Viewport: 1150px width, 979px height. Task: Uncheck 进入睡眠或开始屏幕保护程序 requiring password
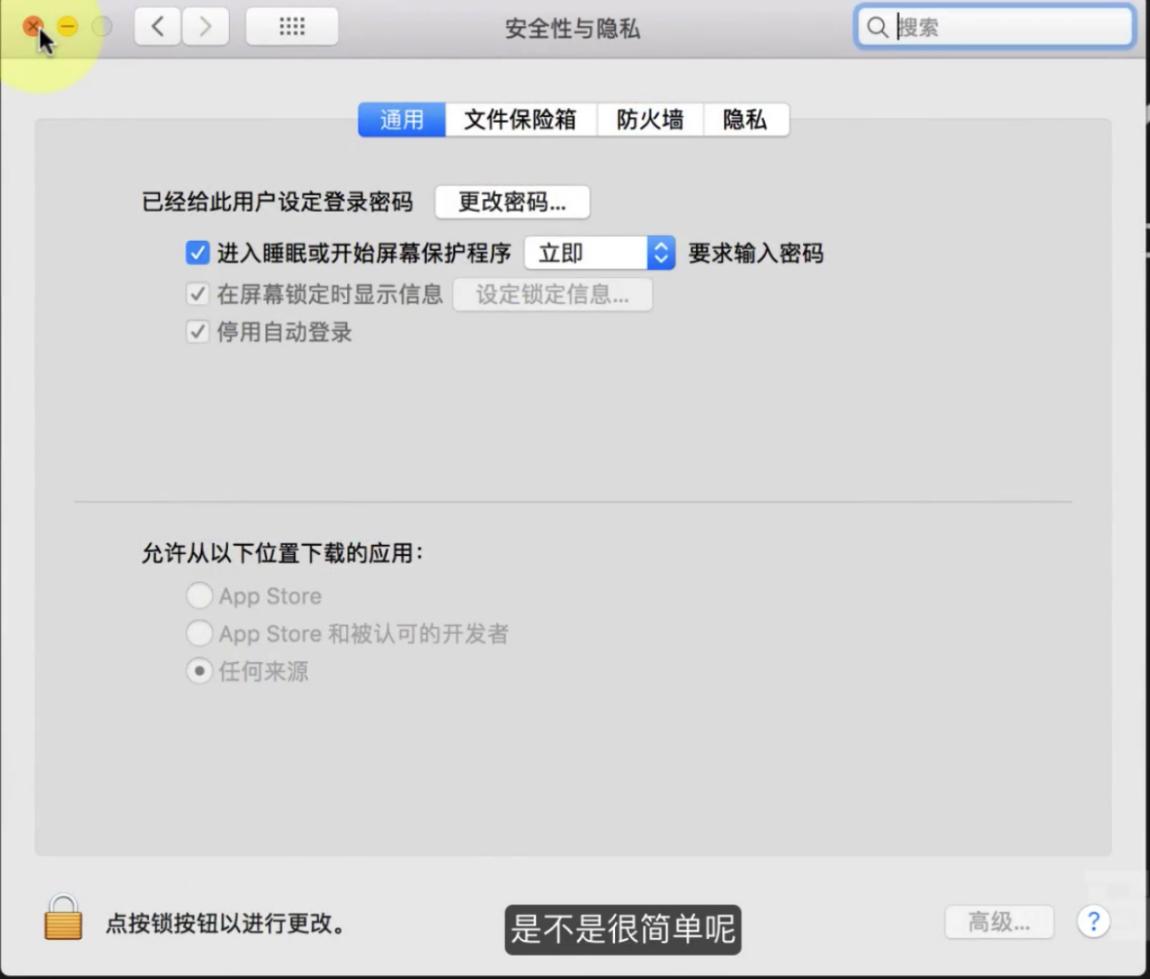point(197,253)
